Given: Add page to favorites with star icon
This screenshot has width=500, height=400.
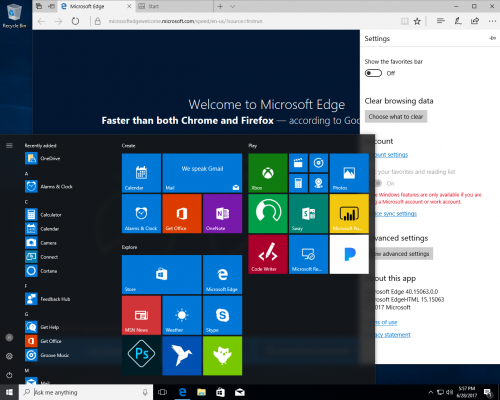Looking at the screenshot, I should 417,21.
